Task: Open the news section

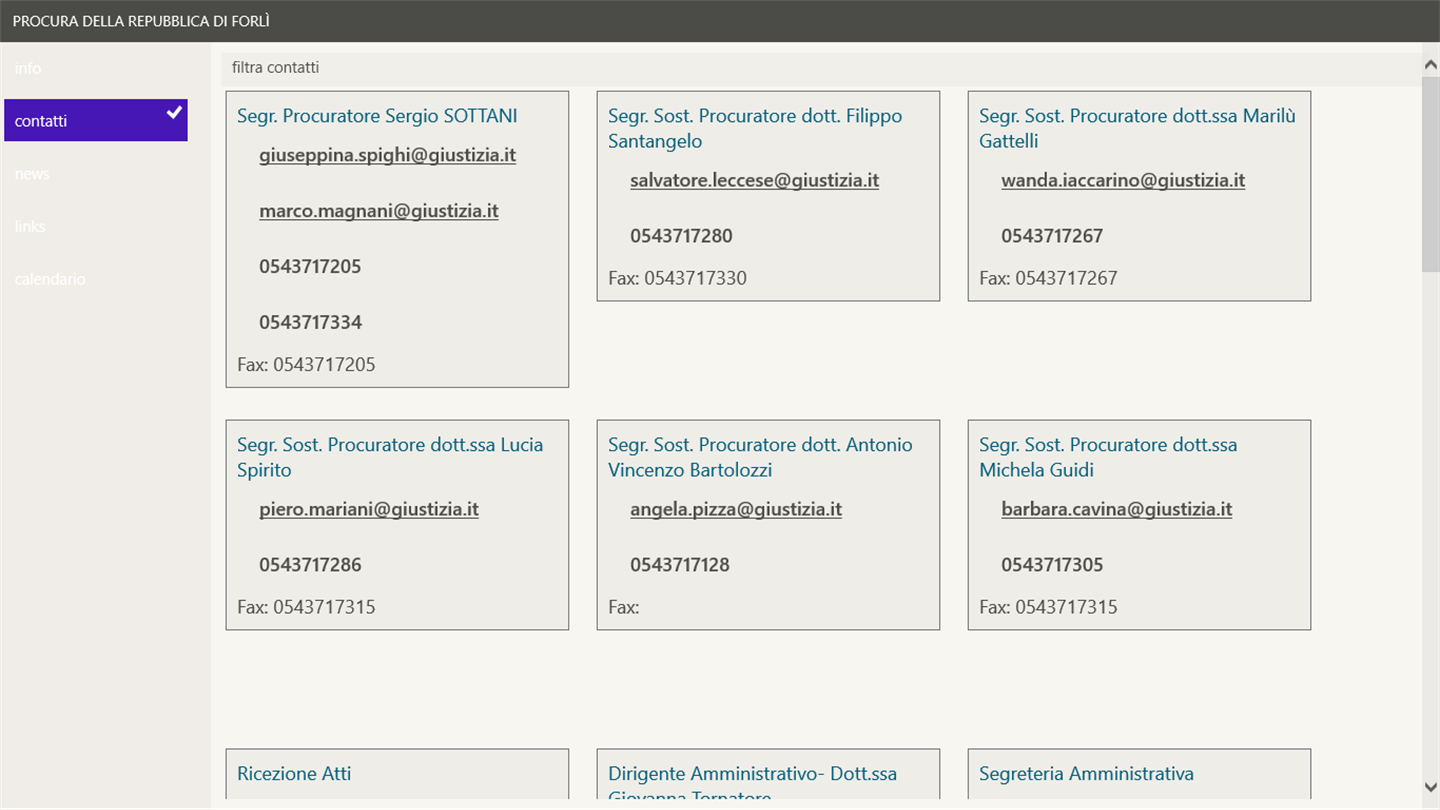Action: click(x=95, y=174)
